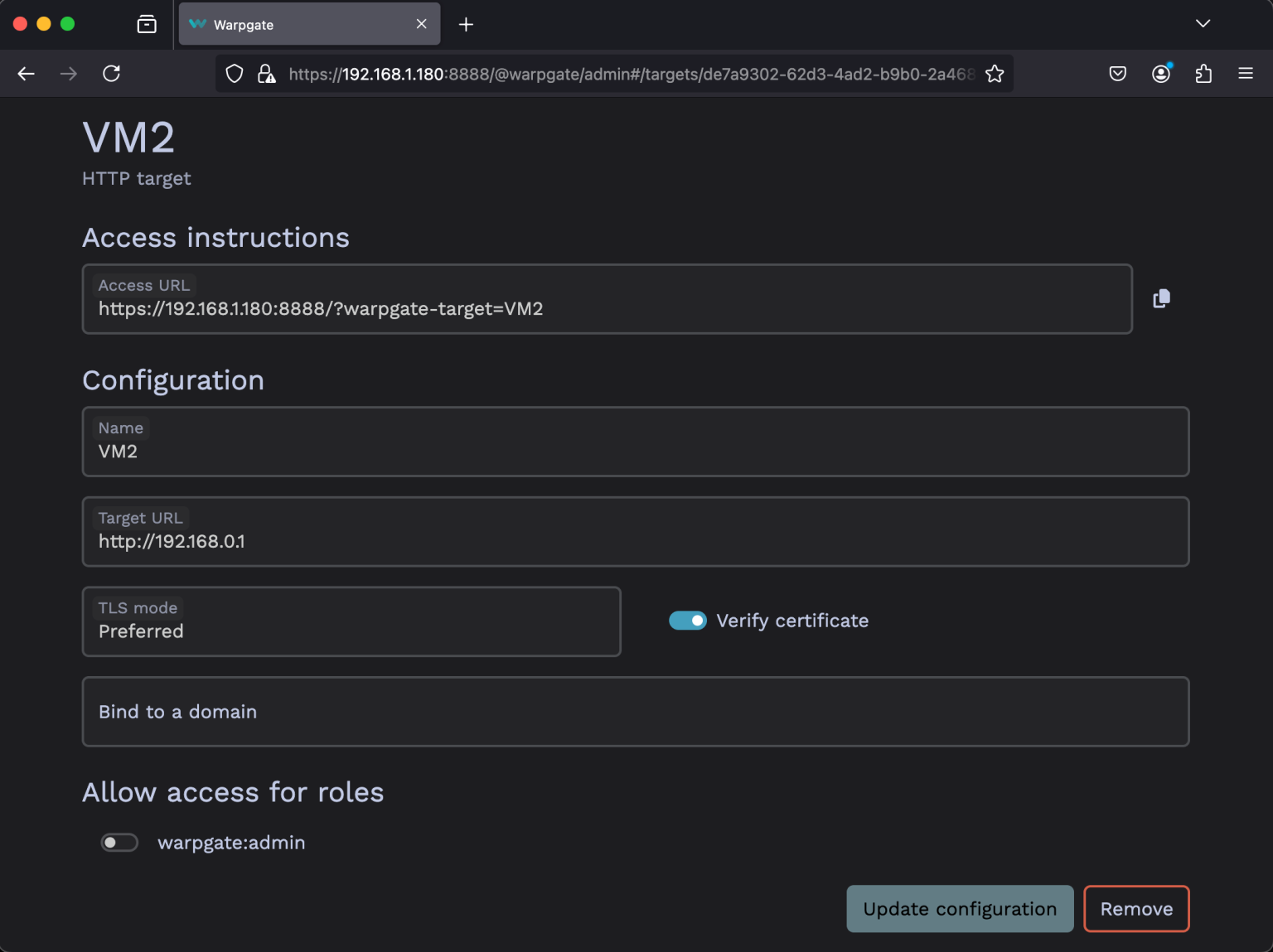Copy the access URL using the copy icon

1160,298
